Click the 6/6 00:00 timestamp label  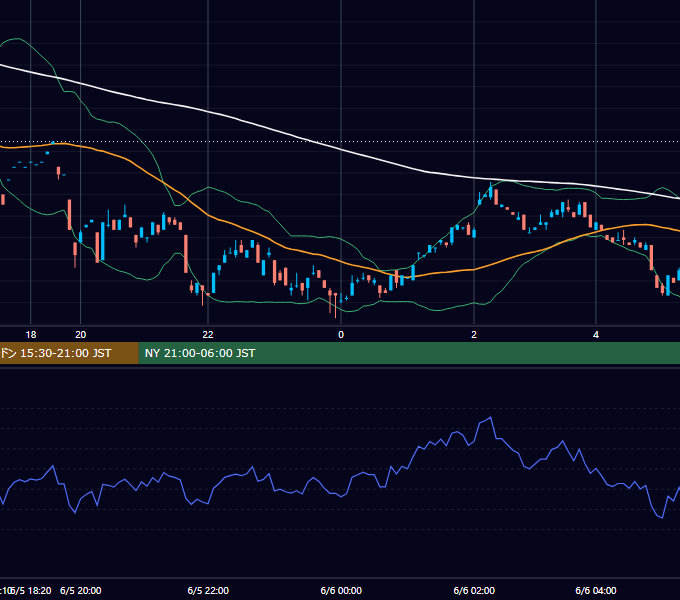pos(341,590)
